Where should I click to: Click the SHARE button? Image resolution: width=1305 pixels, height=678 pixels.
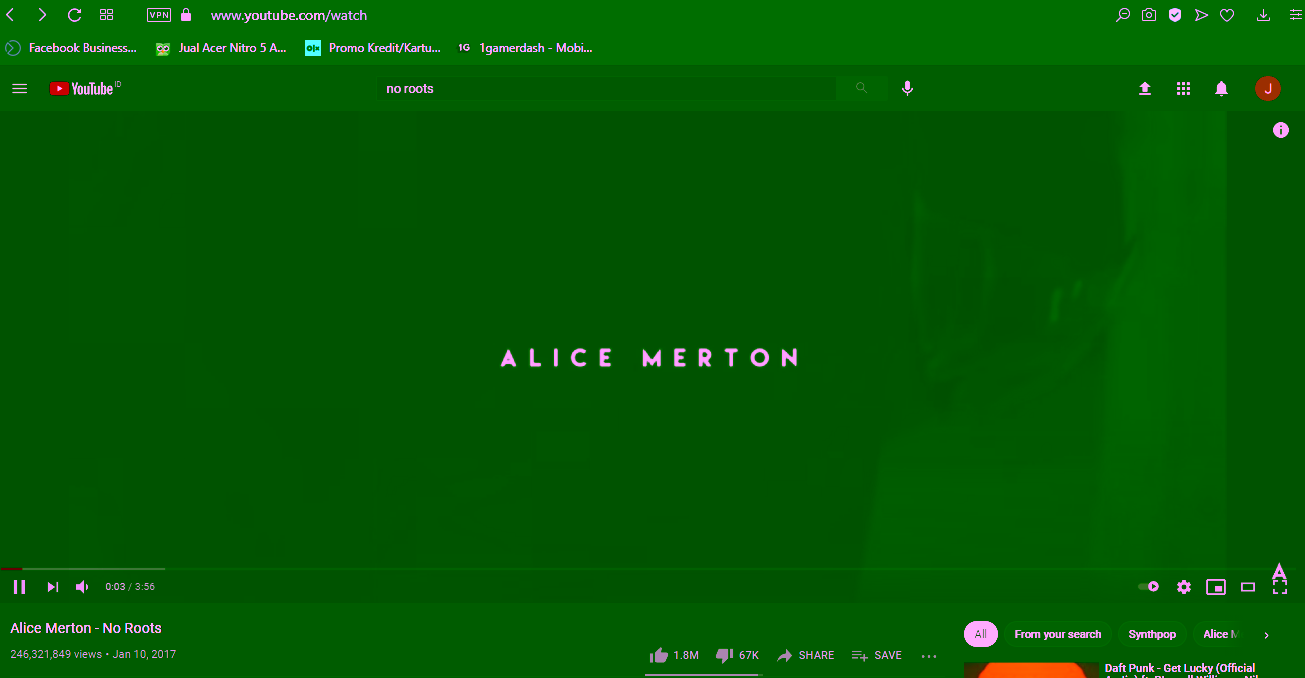pos(806,656)
